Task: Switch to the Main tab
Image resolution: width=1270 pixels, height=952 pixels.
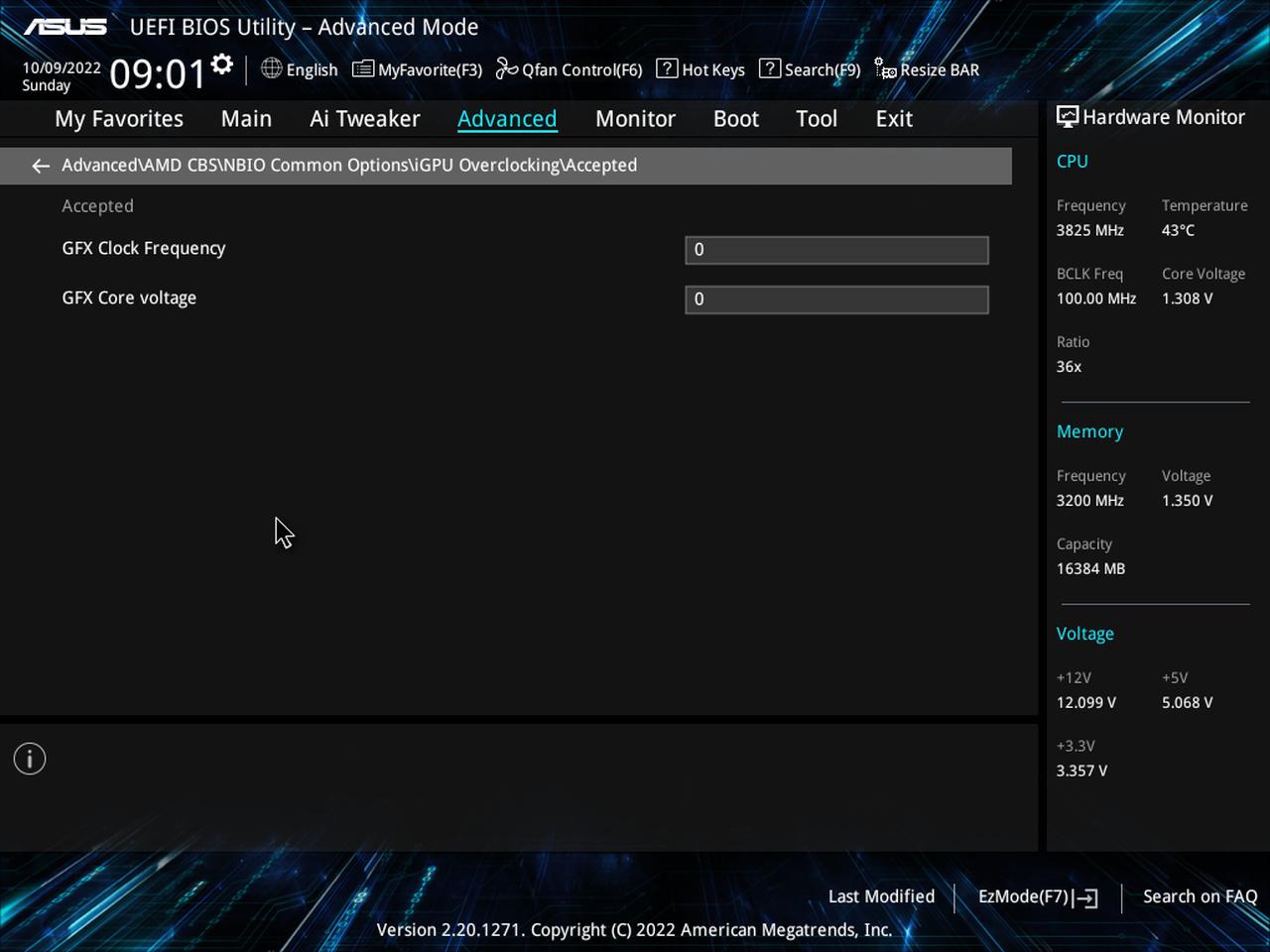Action: [246, 119]
